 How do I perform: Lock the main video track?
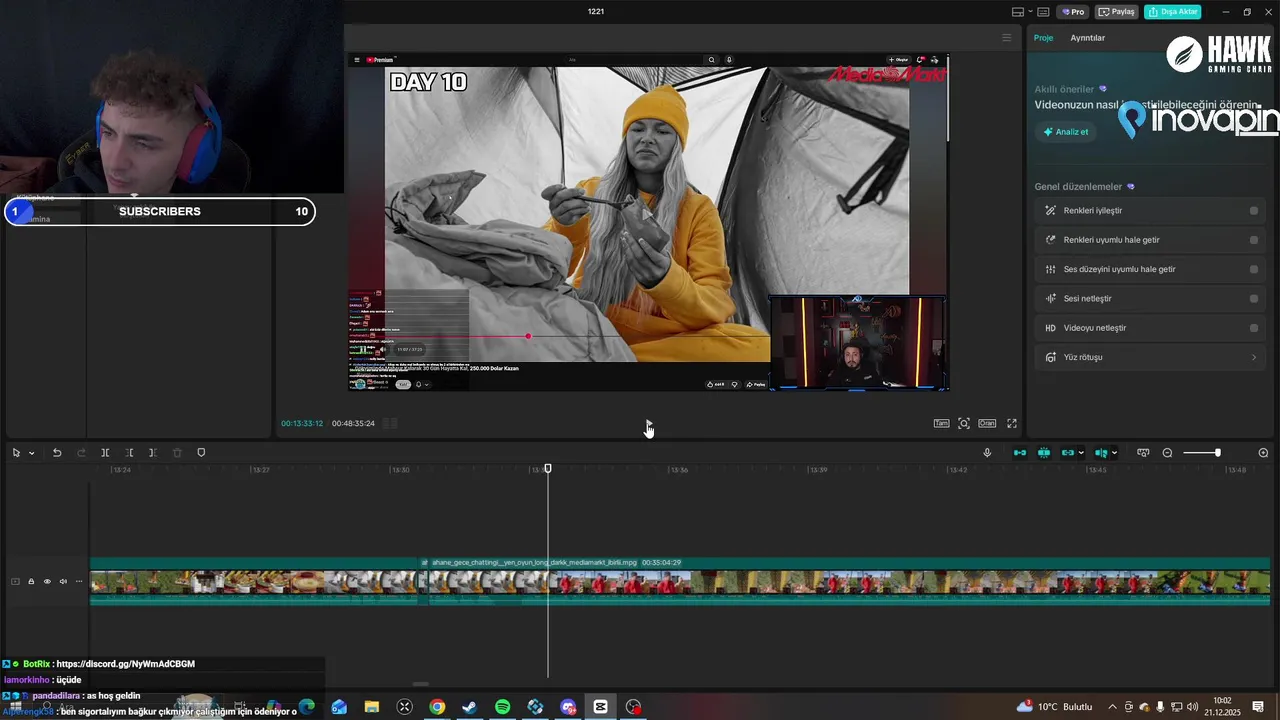31,581
